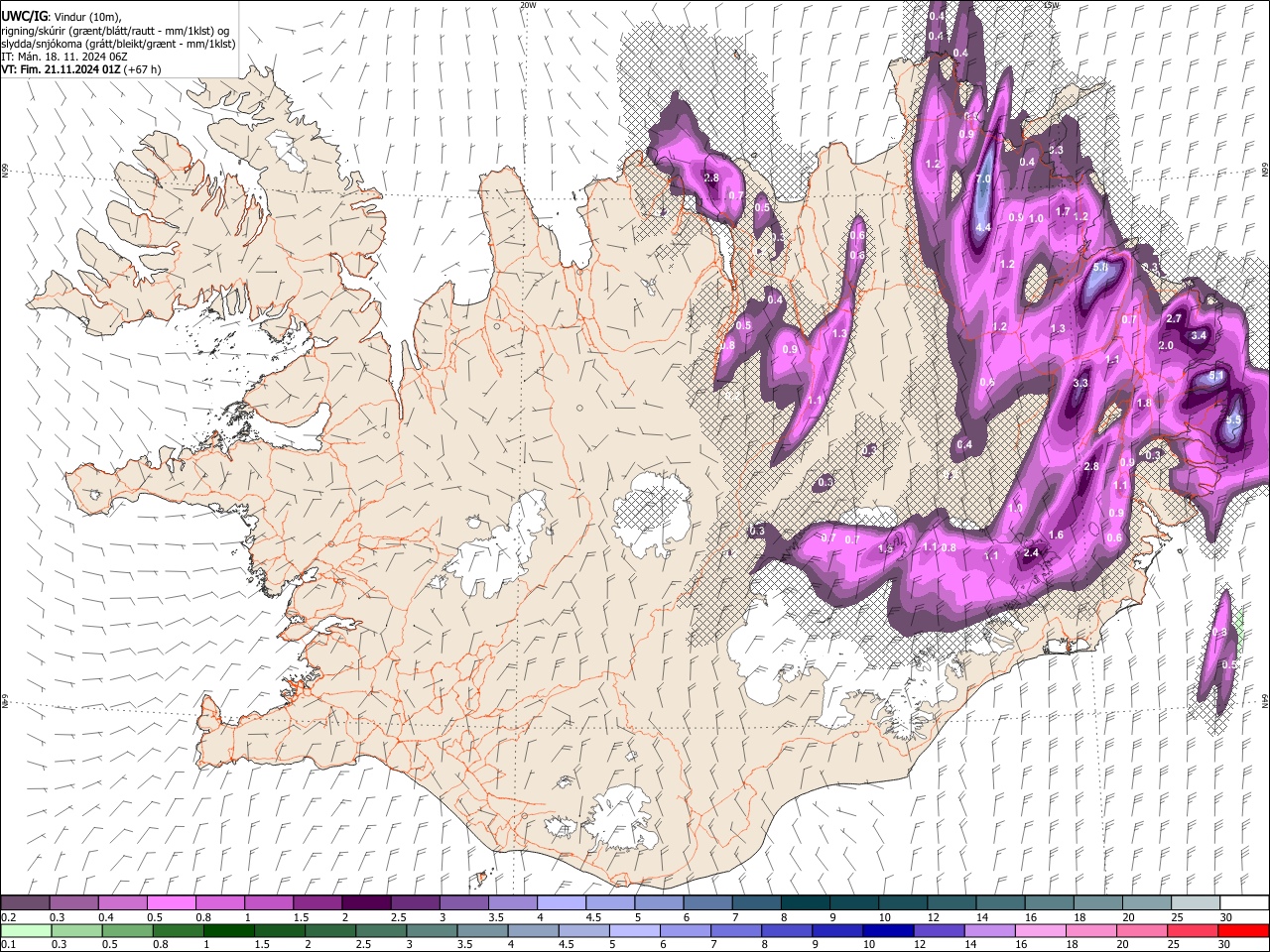The image size is (1270, 952).
Task: Click the top legend swatch between 0.5 and 0.8
Action: pyautogui.click(x=171, y=903)
